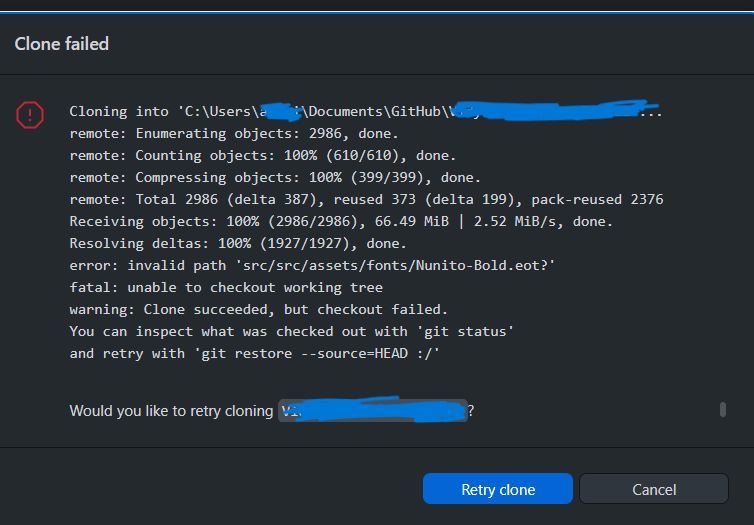Click 'remote: Total 2986 (delta 387)' line
The height and width of the screenshot is (525, 754).
(366, 200)
